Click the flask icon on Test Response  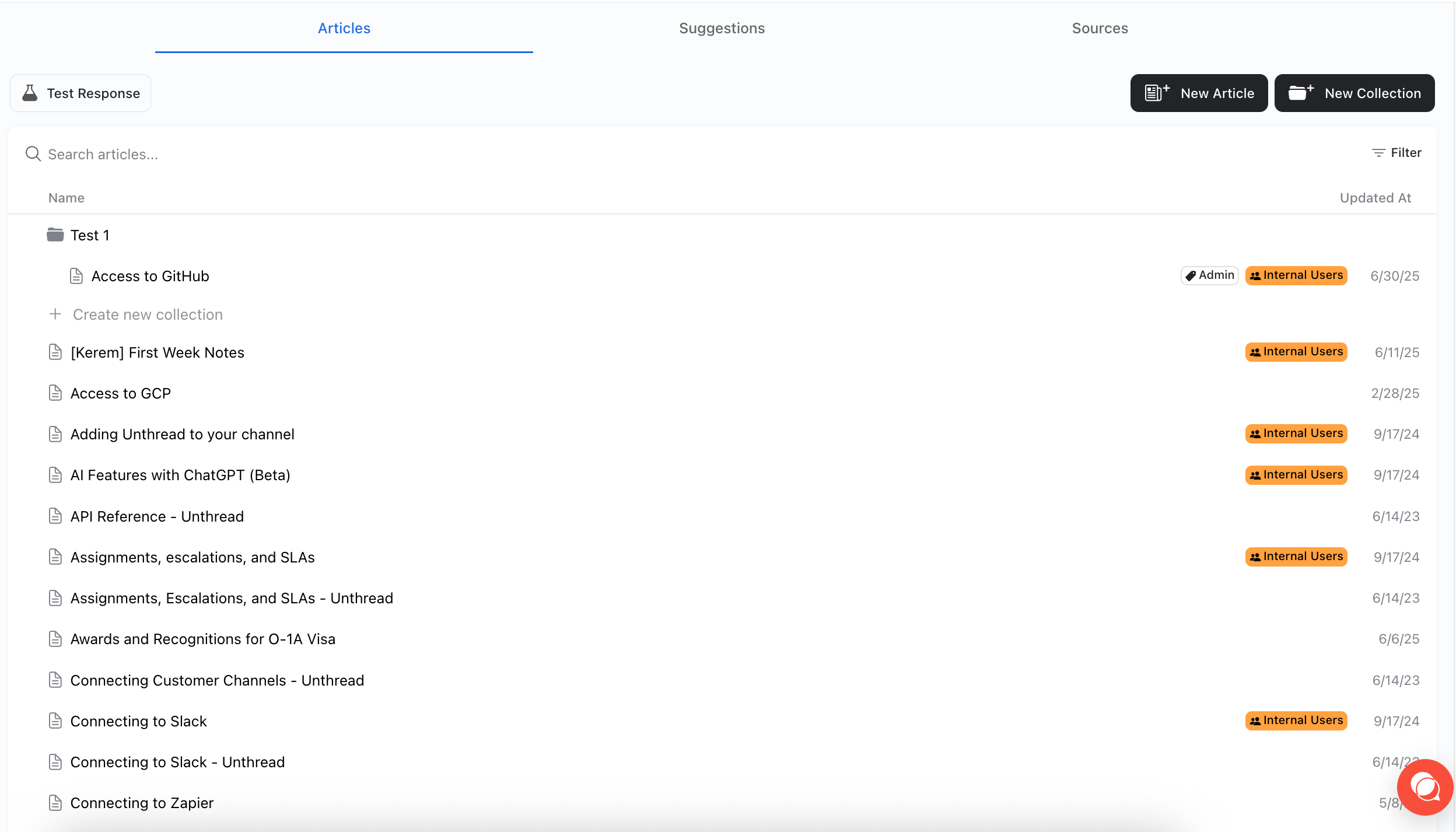(x=31, y=93)
